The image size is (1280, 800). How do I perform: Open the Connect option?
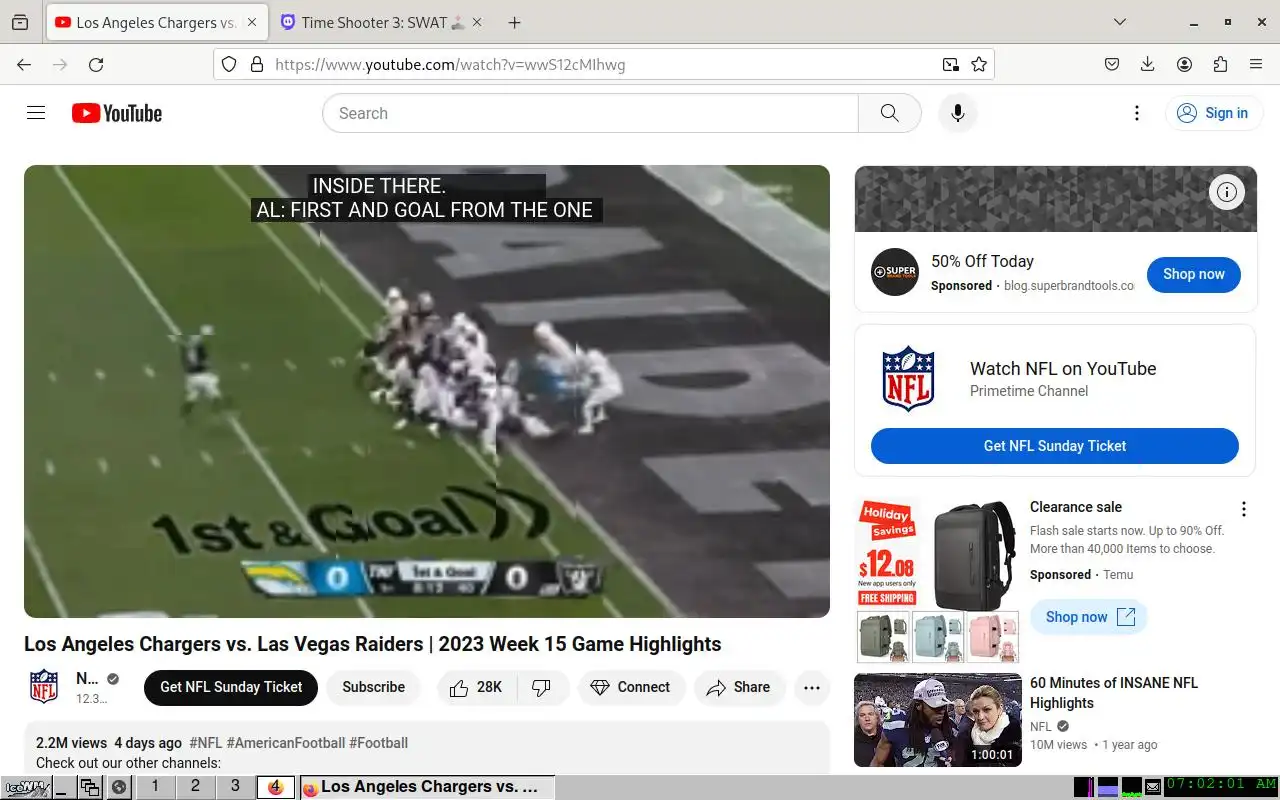point(631,687)
